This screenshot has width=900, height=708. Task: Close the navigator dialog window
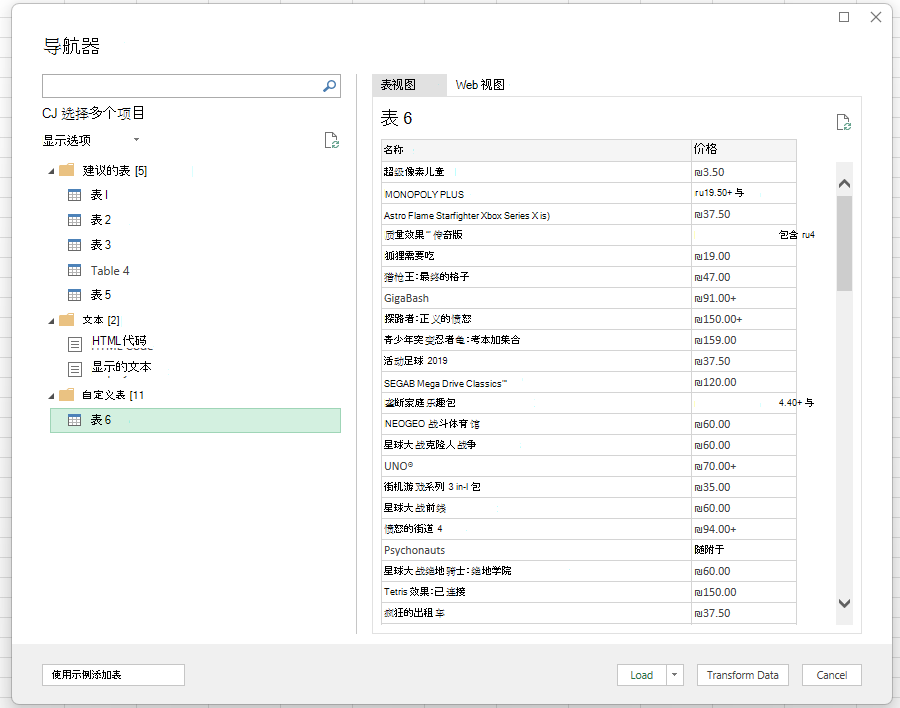pyautogui.click(x=876, y=17)
